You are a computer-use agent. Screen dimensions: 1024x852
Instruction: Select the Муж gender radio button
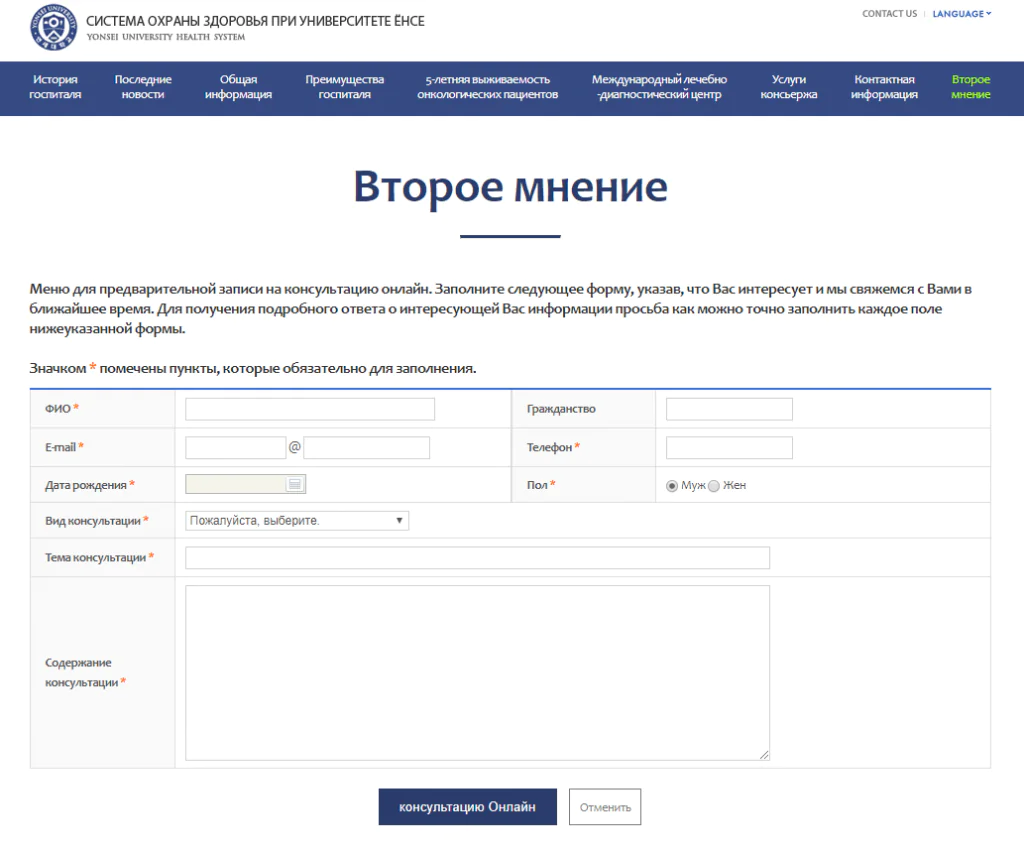click(x=672, y=485)
